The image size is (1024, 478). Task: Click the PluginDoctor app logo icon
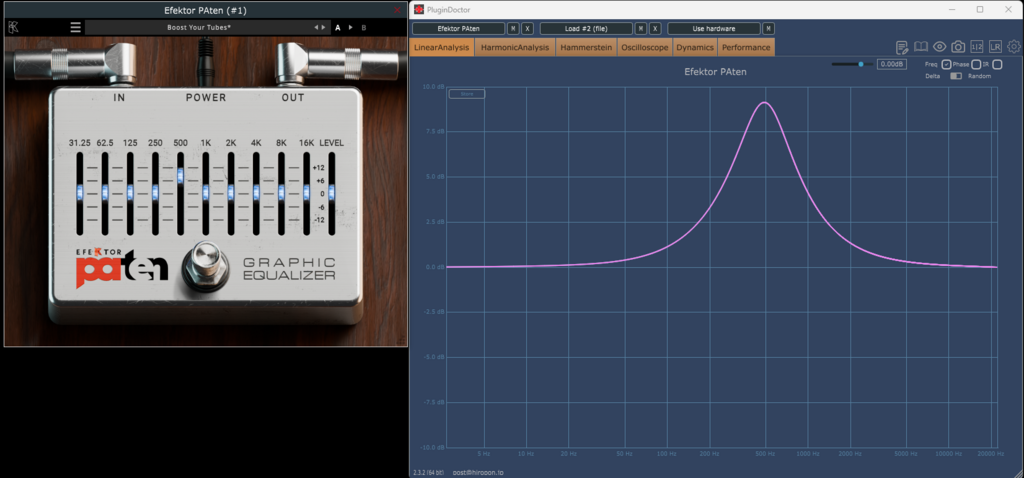pyautogui.click(x=419, y=9)
